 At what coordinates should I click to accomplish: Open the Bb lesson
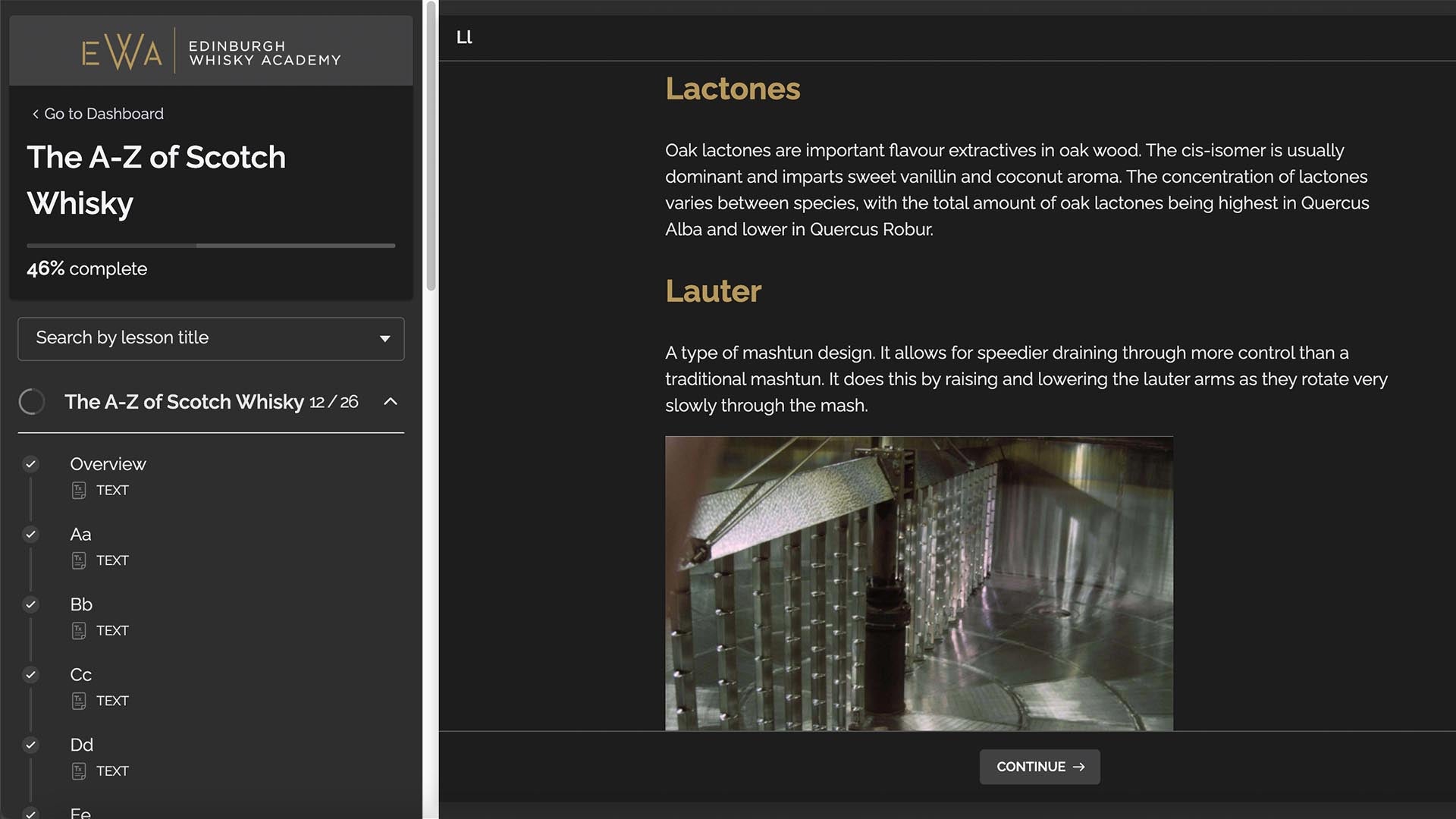[81, 604]
